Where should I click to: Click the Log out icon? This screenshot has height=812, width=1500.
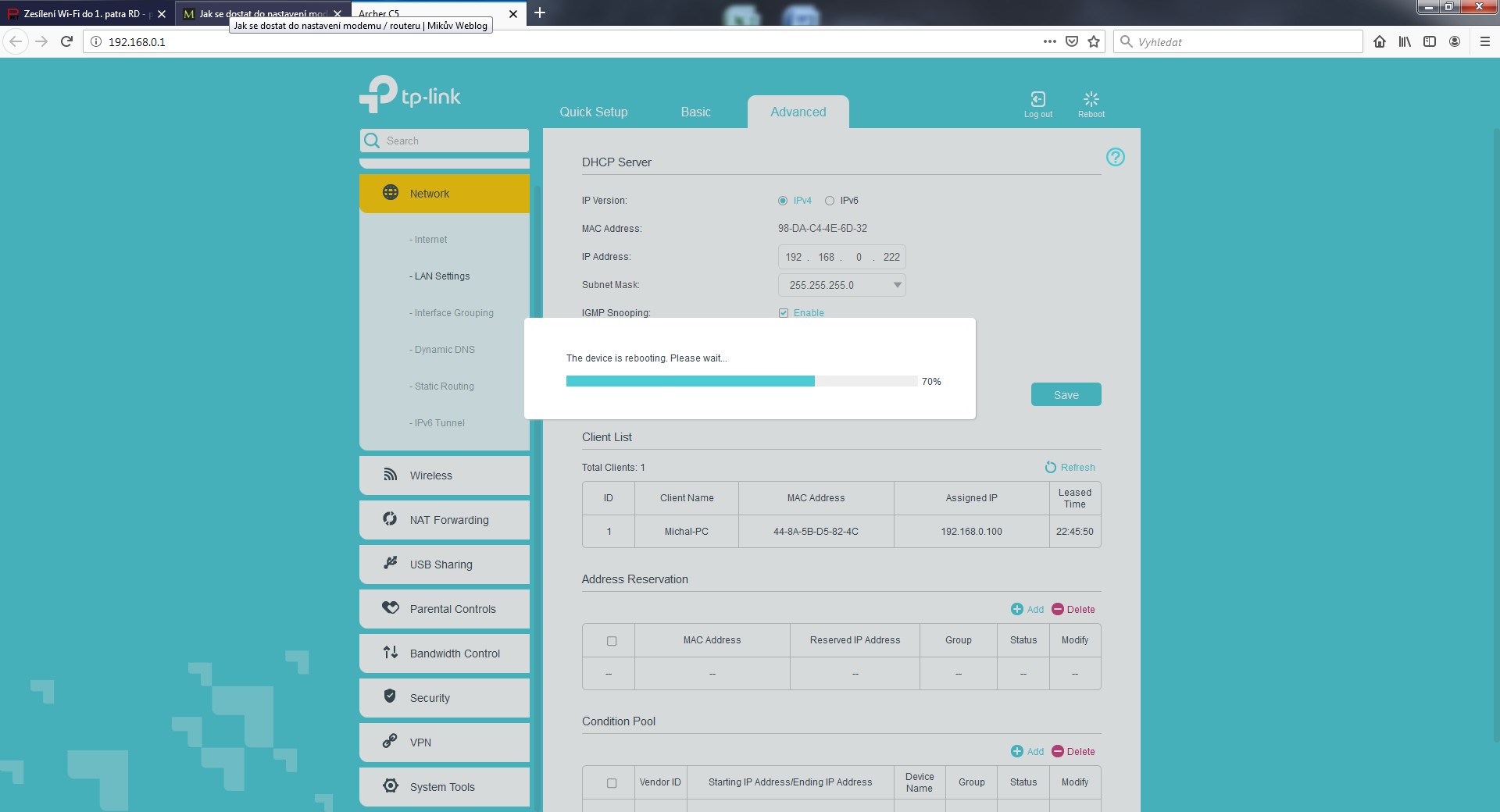[x=1038, y=99]
